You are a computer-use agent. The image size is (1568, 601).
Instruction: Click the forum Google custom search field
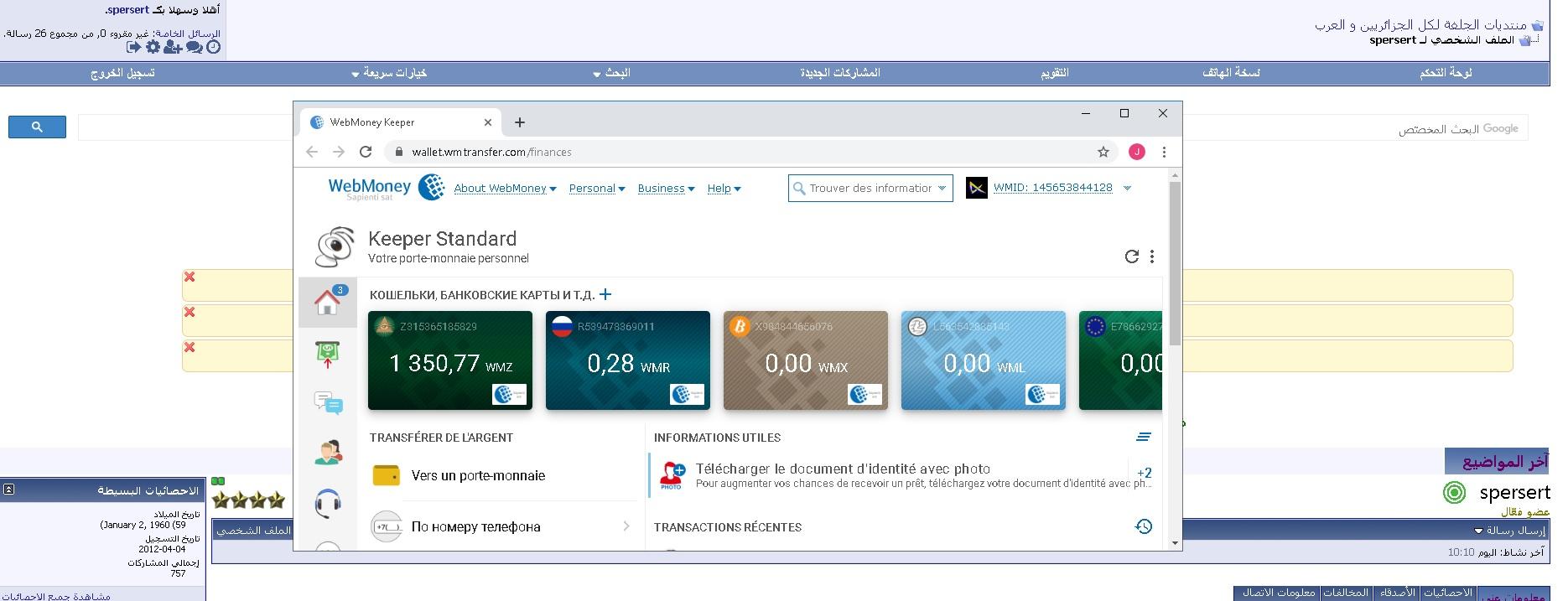[802, 128]
